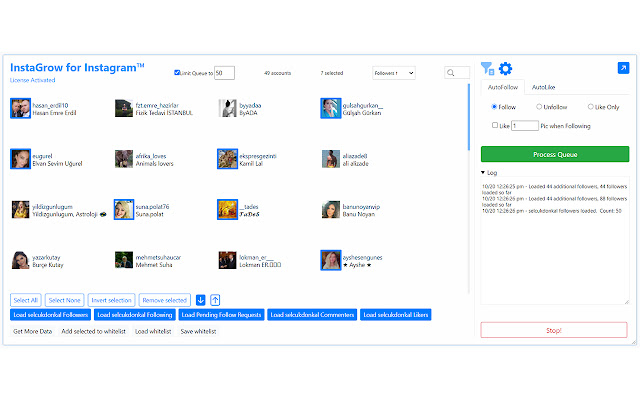This screenshot has height=400, width=640.
Task: Click the Limit Queue number field
Action: coord(224,73)
